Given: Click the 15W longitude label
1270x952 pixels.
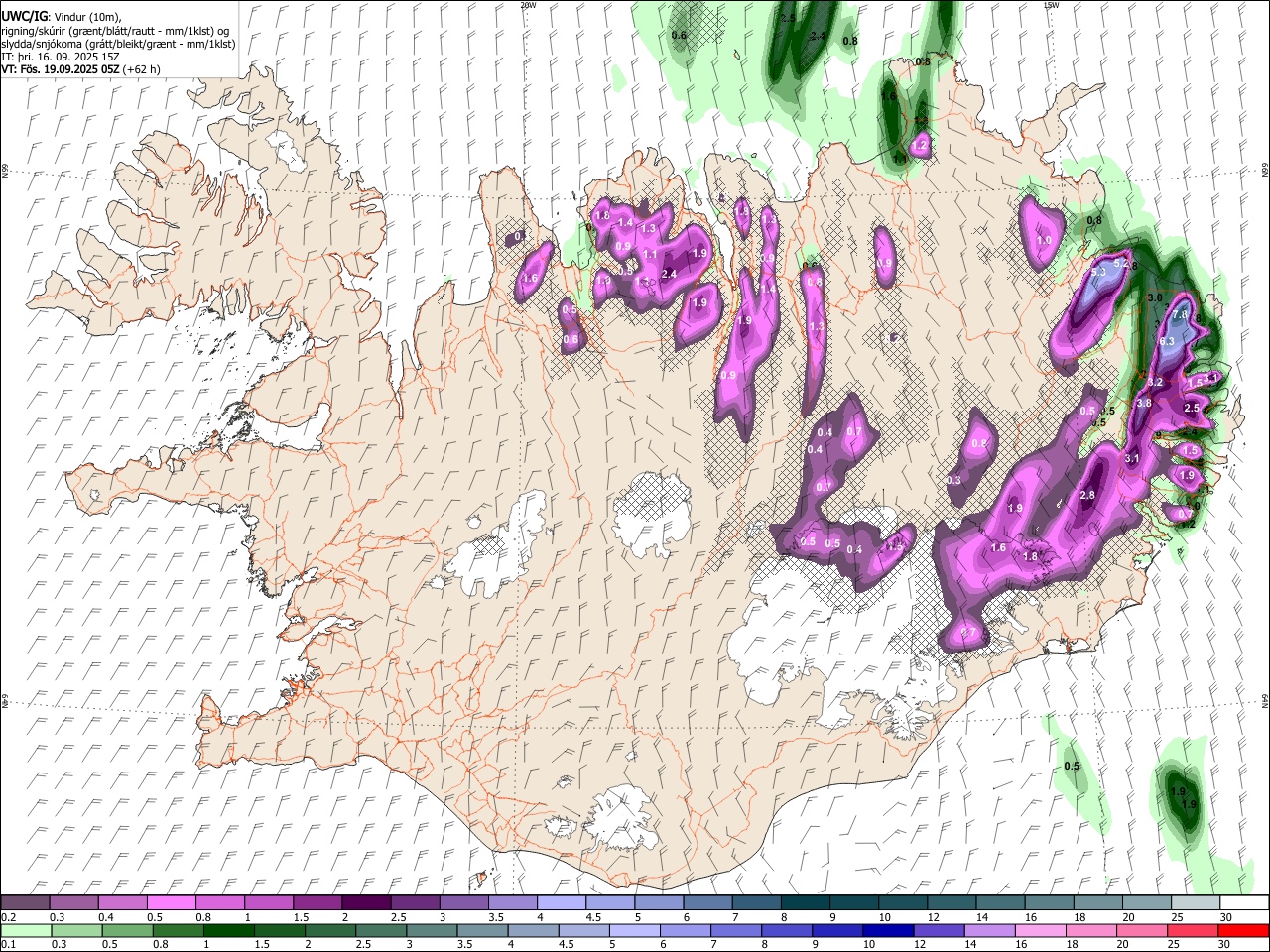Looking at the screenshot, I should pos(1052,5).
